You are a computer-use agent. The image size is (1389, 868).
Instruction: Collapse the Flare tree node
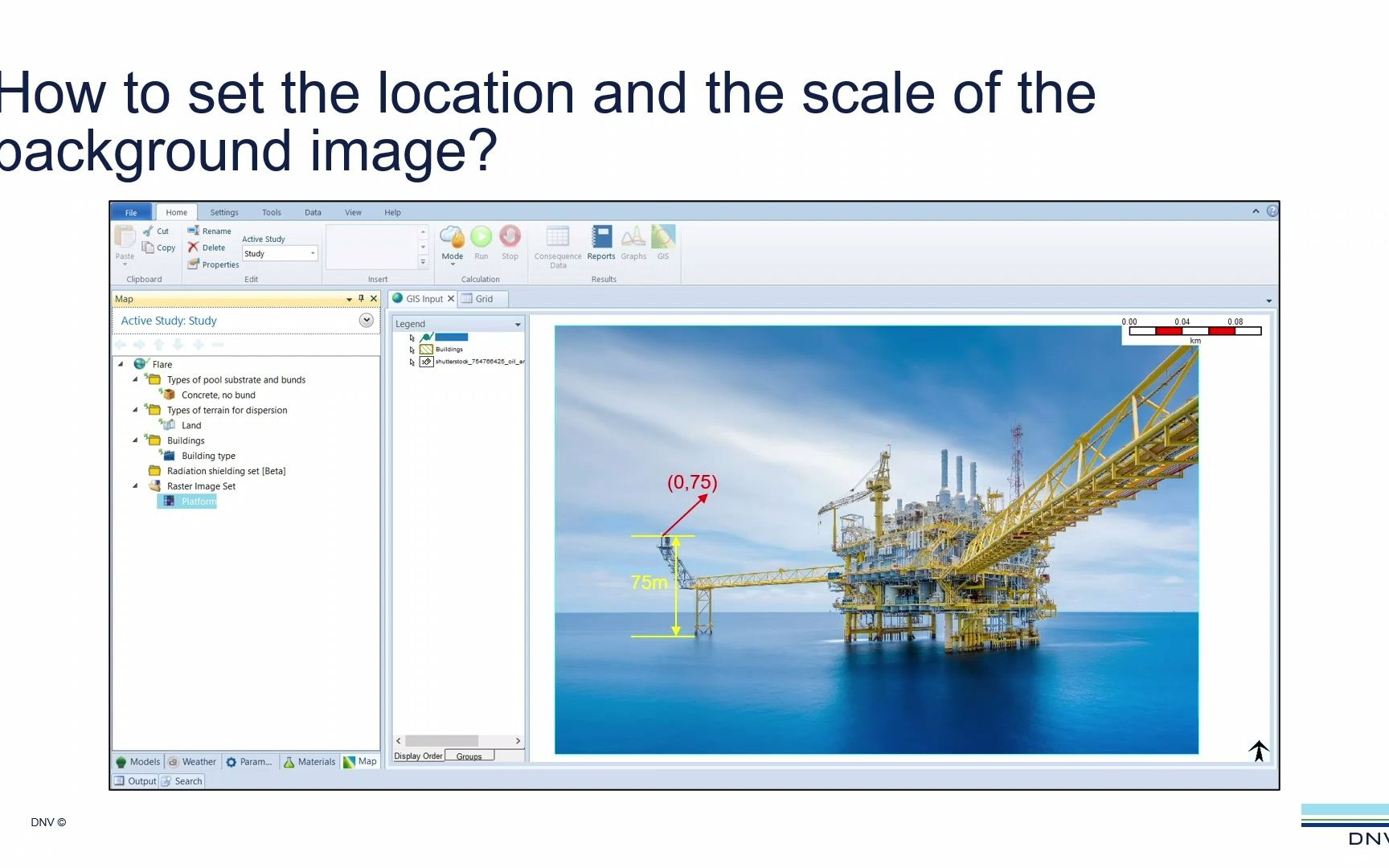pos(121,364)
